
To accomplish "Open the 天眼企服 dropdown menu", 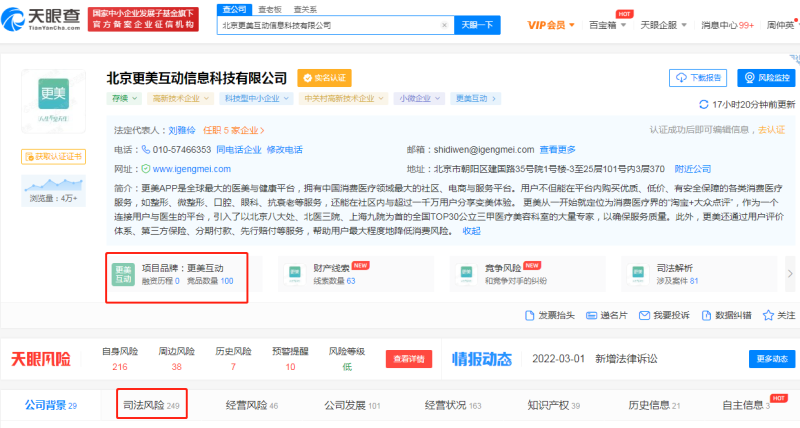I will [663, 25].
